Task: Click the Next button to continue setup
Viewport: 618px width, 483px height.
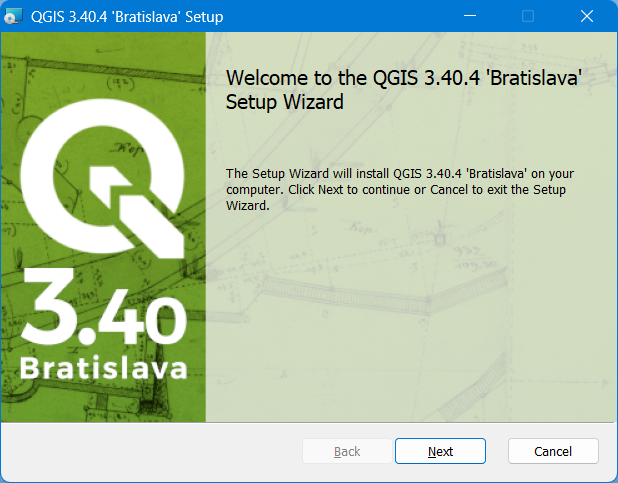Action: (x=440, y=451)
